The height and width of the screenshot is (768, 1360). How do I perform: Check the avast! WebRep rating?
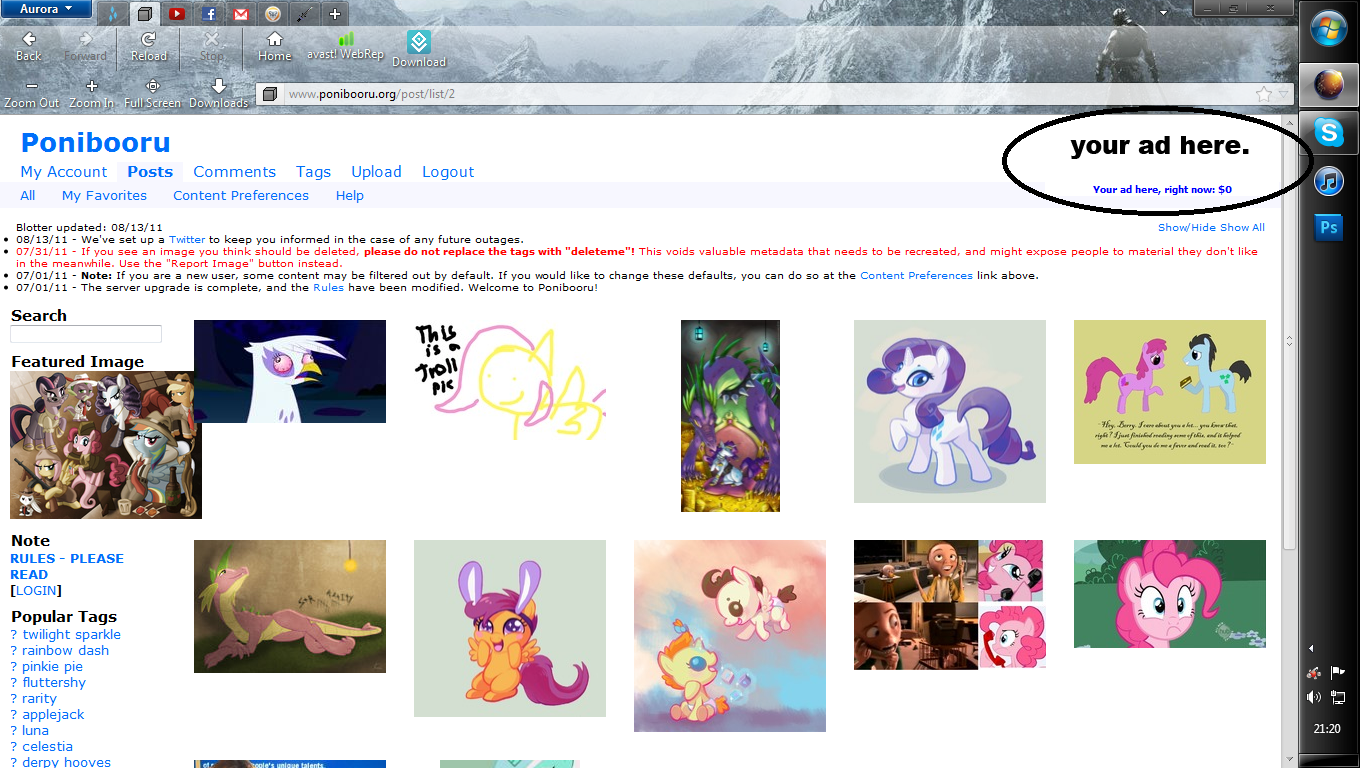pos(345,46)
